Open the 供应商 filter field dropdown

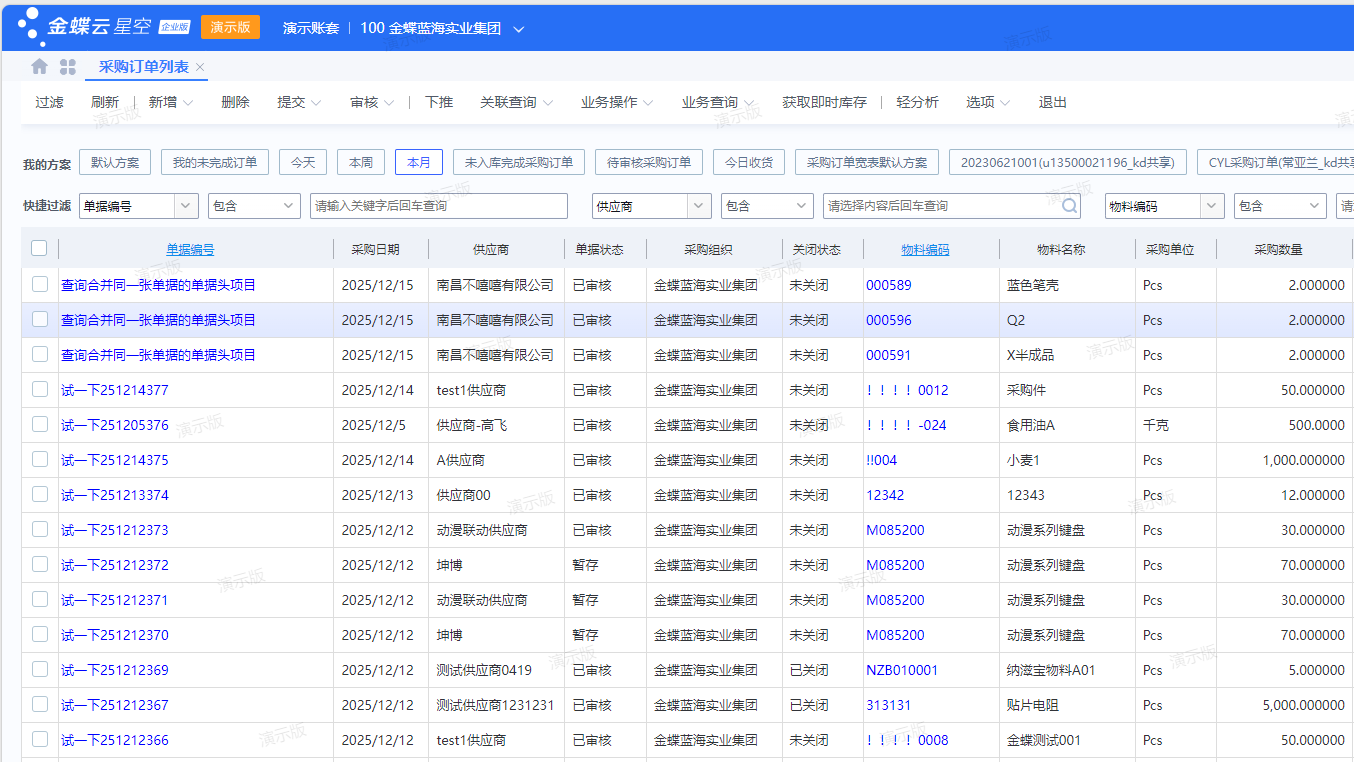[699, 206]
